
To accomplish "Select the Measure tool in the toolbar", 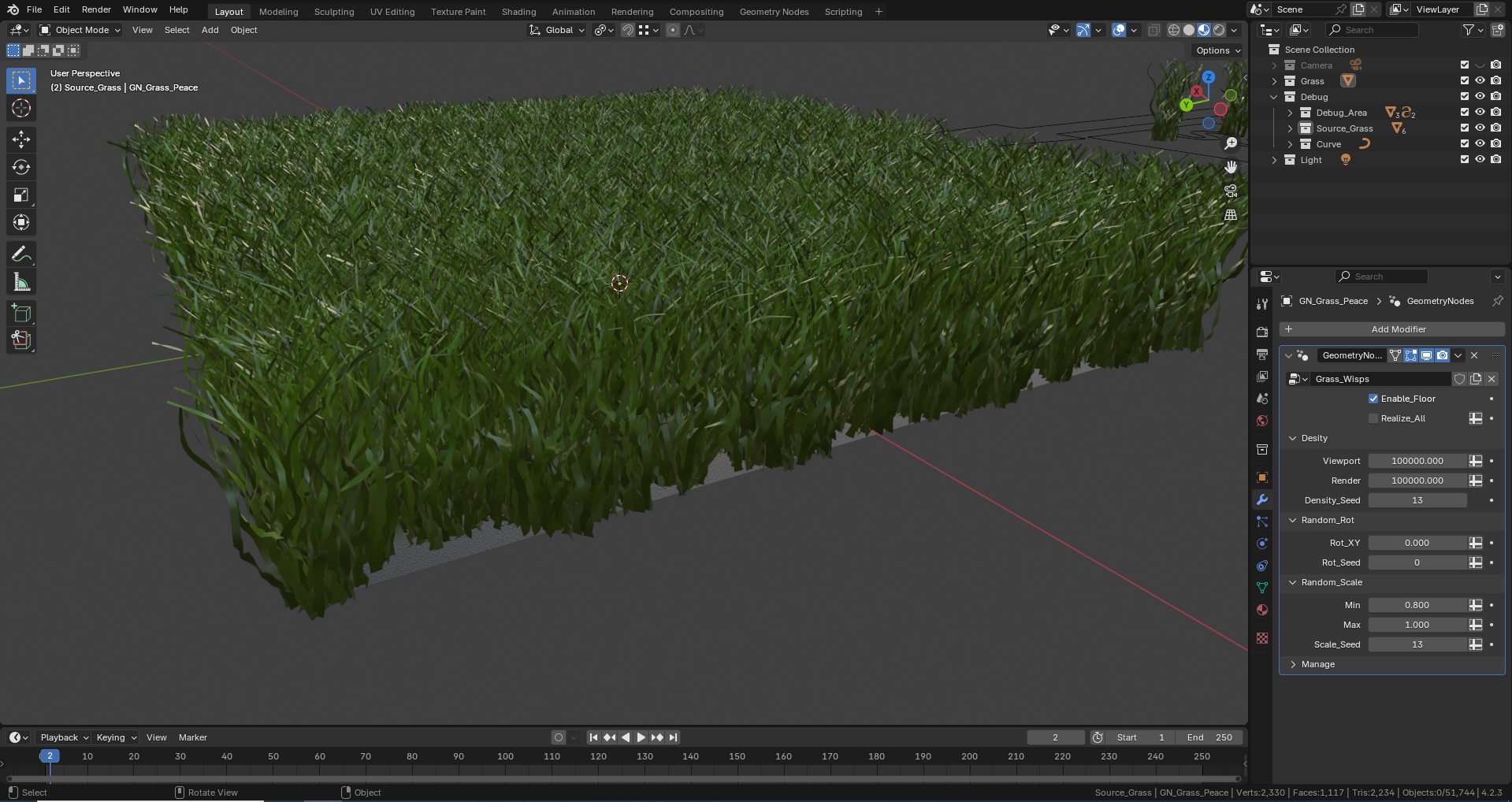I will point(20,281).
